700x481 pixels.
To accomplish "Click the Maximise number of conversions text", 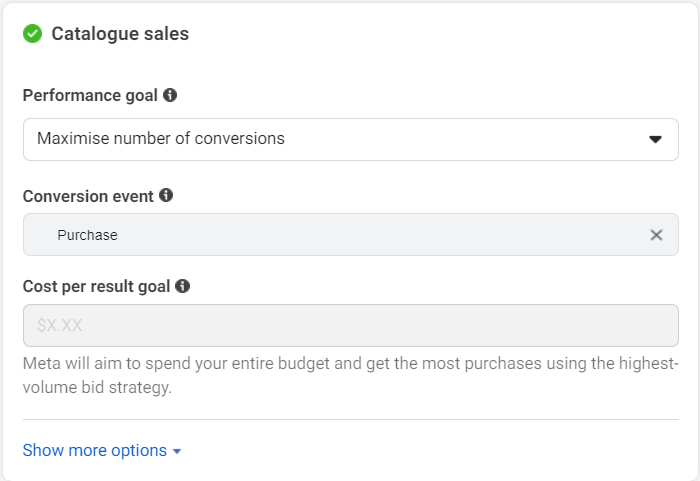I will click(x=161, y=138).
